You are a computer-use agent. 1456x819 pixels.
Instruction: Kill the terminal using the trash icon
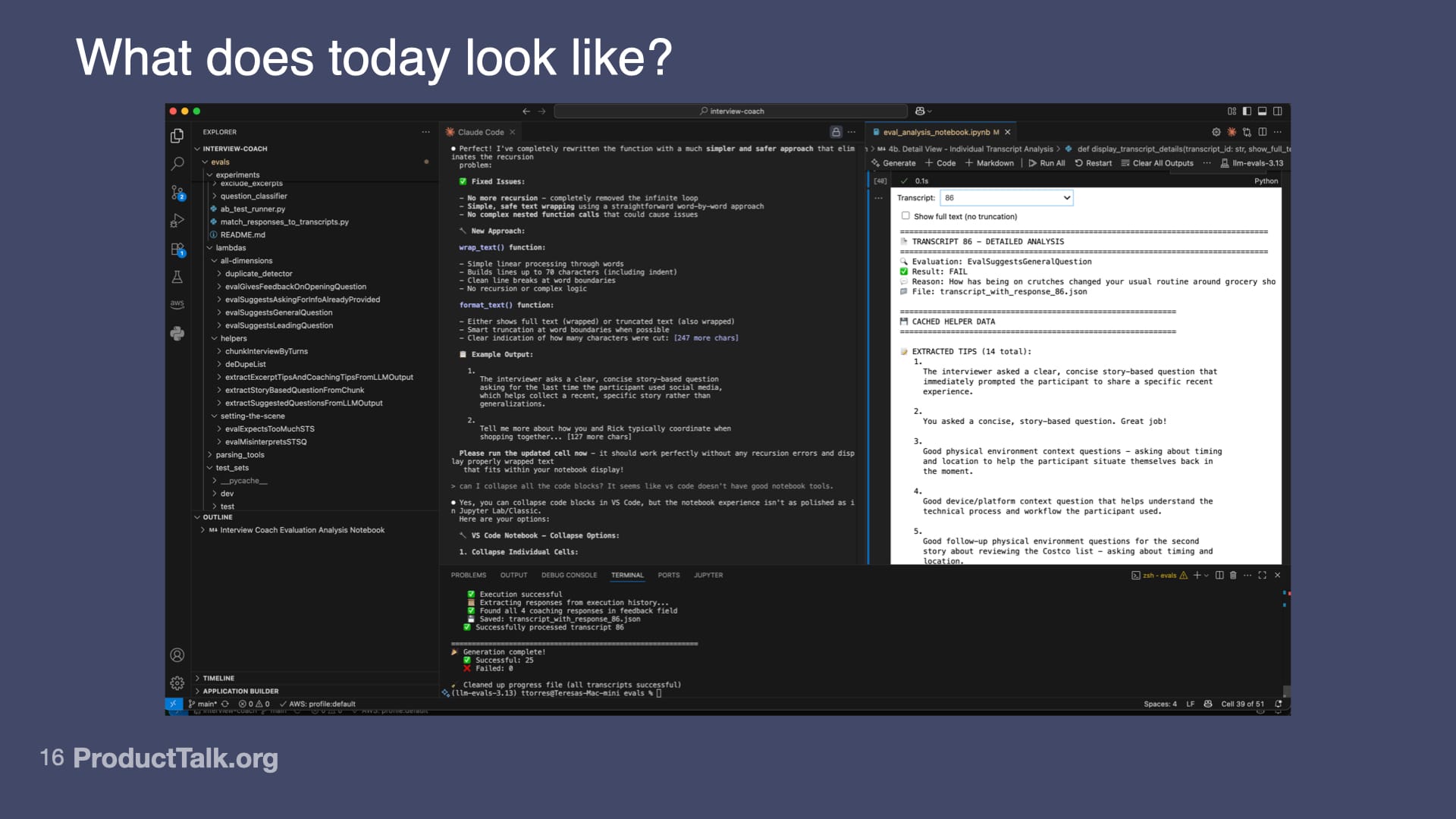click(1235, 575)
